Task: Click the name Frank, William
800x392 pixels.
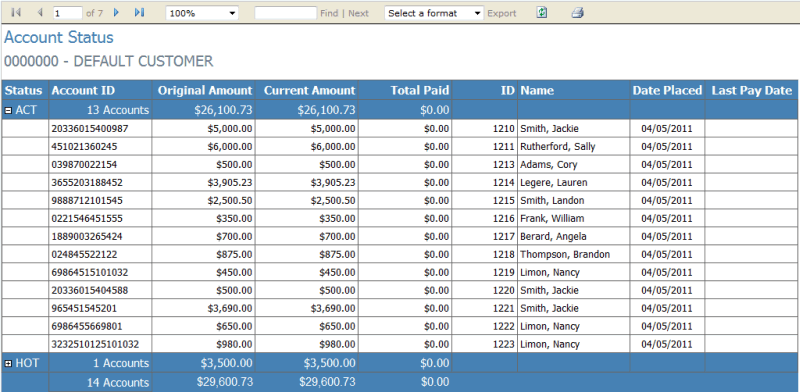Action: tap(552, 218)
